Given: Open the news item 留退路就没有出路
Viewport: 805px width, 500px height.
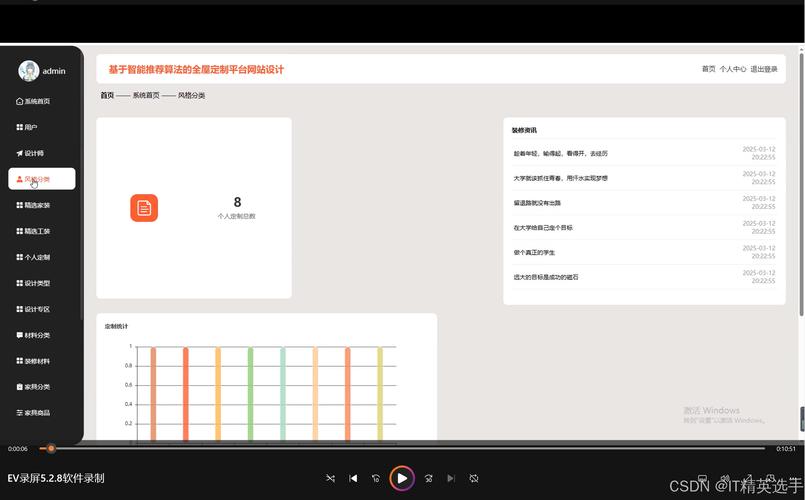Looking at the screenshot, I should (537, 203).
